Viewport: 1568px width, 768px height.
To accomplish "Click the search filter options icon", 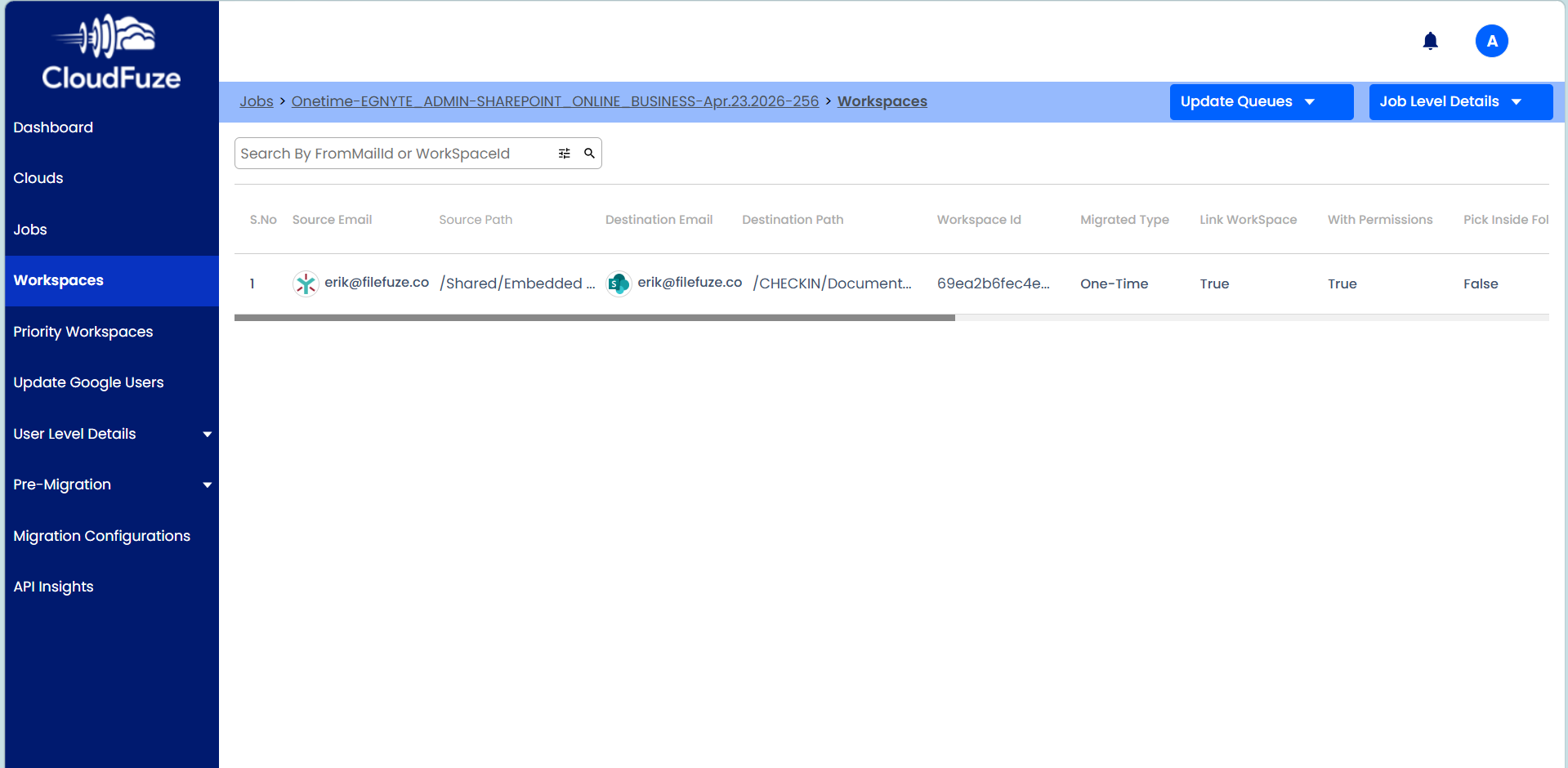I will coord(564,154).
